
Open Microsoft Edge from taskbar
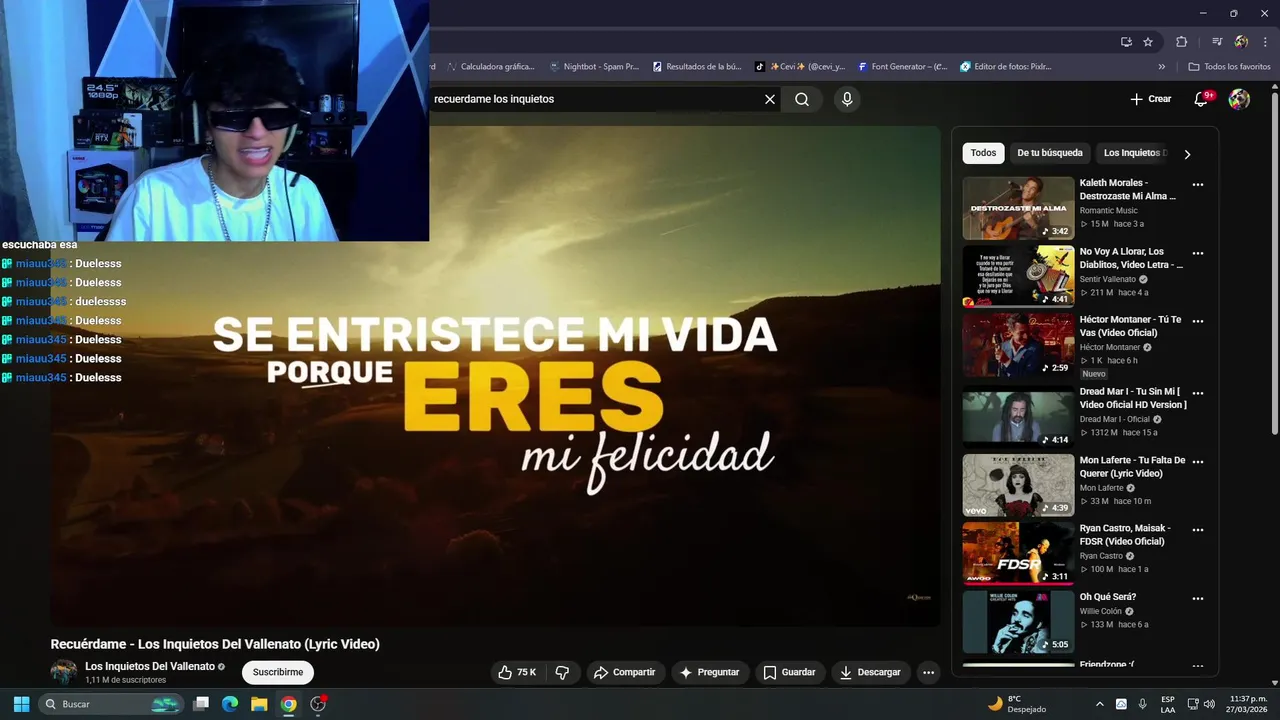[x=230, y=704]
